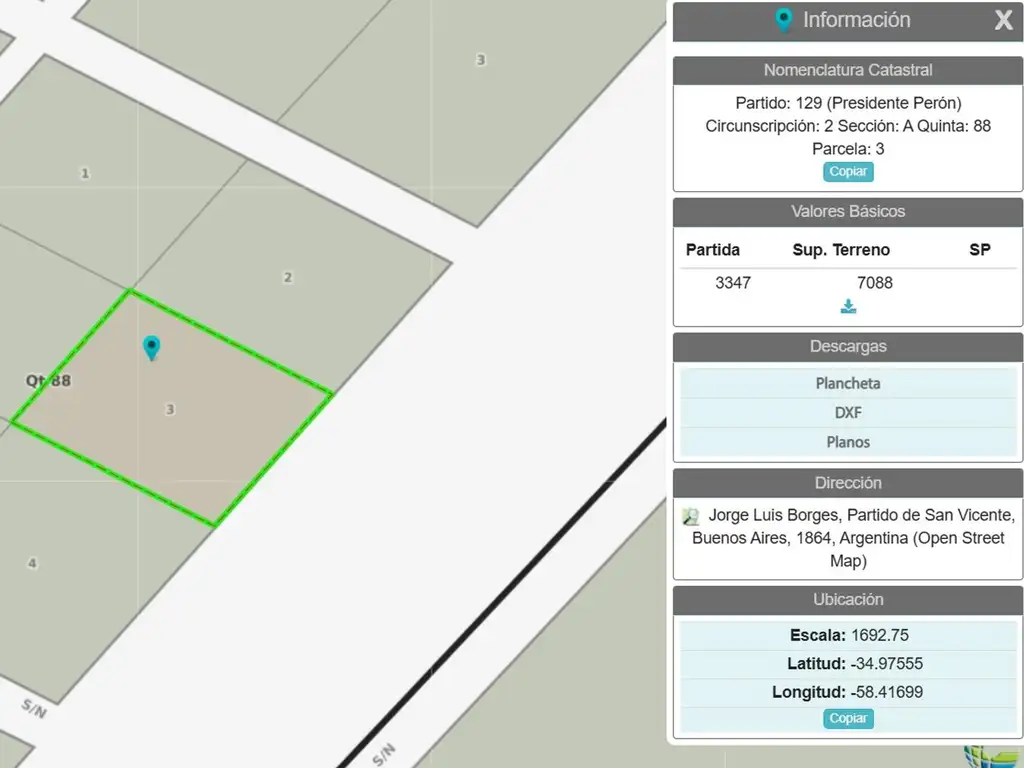Screen dimensions: 1024x768
Task: Click the blue location pin on the map
Action: pyautogui.click(x=151, y=347)
